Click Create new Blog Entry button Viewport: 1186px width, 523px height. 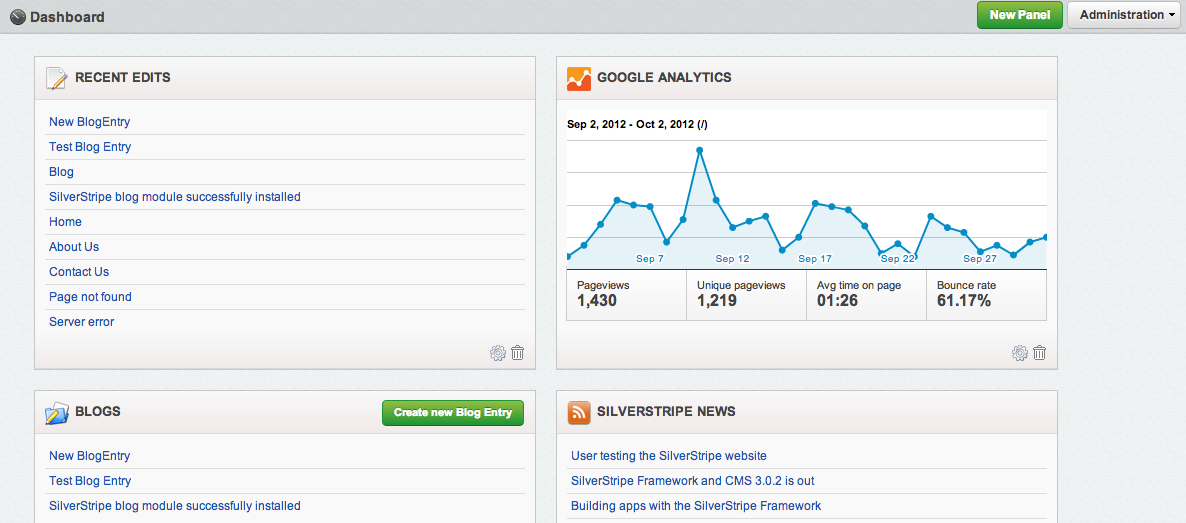tap(453, 412)
